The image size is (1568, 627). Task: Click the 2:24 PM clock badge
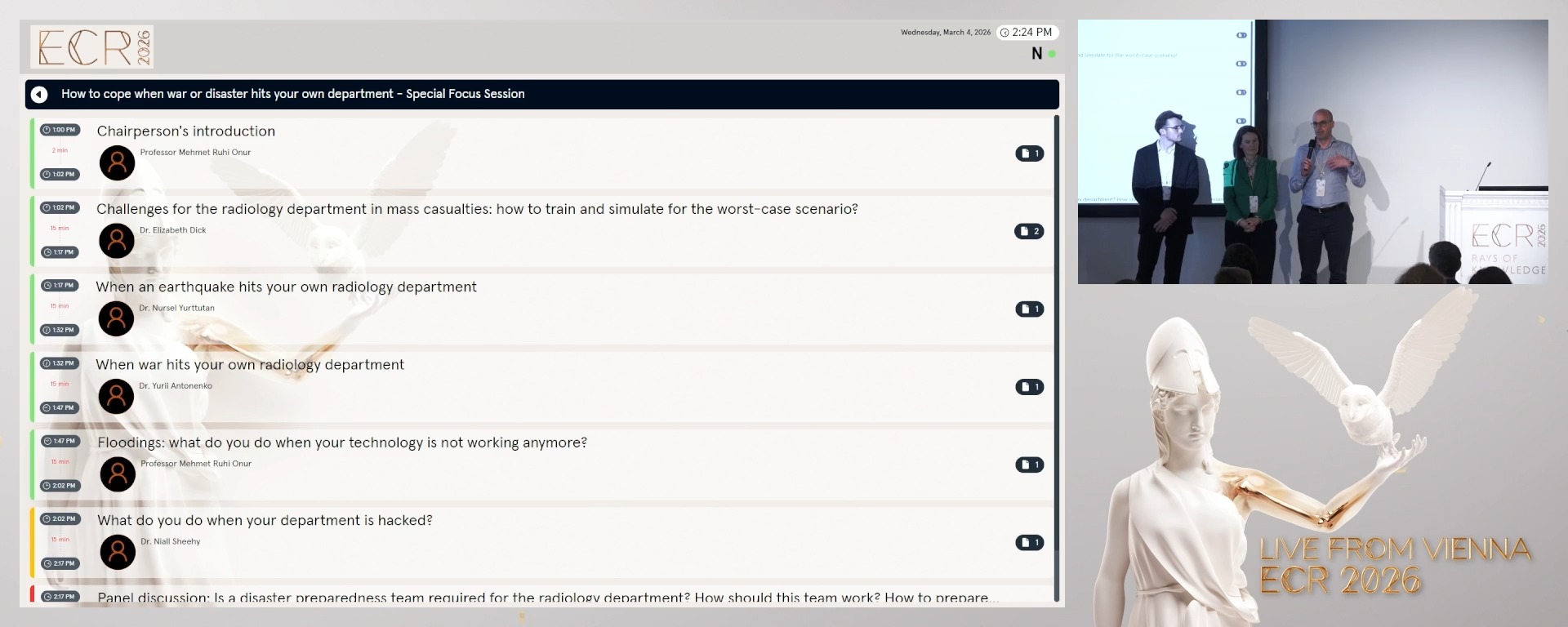point(1027,33)
